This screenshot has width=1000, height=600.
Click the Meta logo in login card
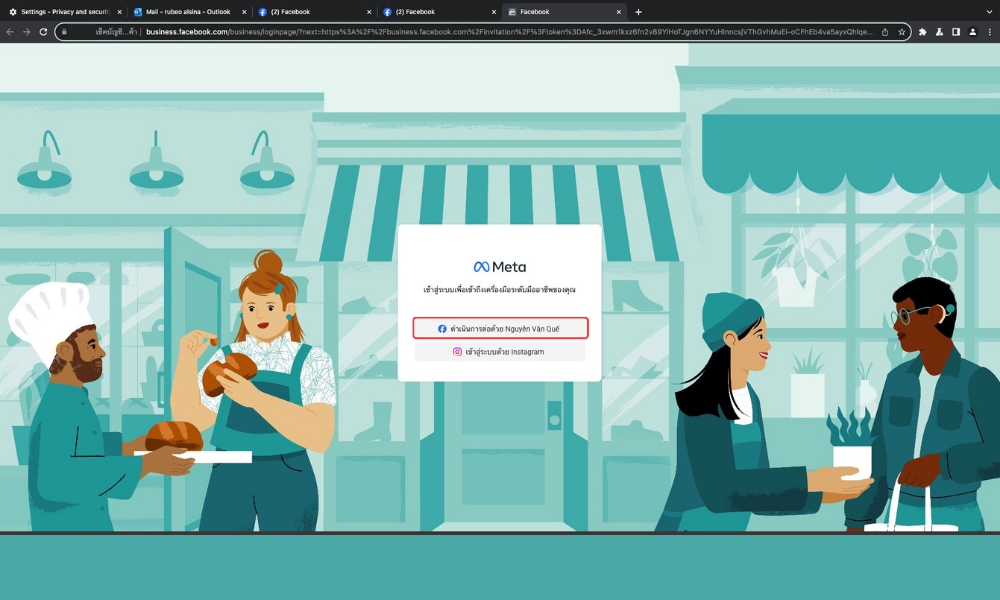click(x=500, y=267)
